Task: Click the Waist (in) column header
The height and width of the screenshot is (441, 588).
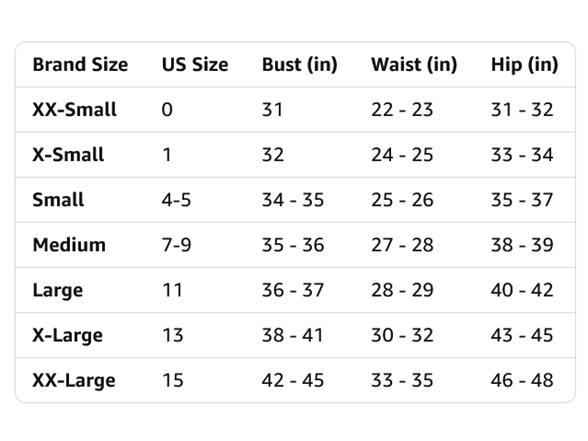Action: 414,64
